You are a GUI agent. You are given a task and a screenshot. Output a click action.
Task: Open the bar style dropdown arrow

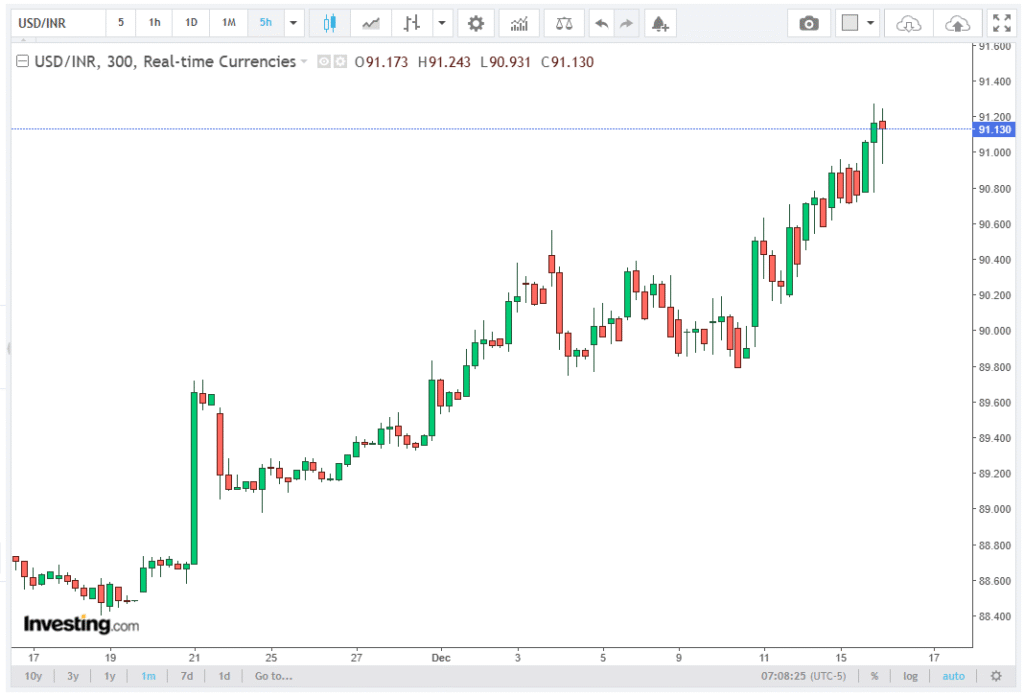coord(440,23)
